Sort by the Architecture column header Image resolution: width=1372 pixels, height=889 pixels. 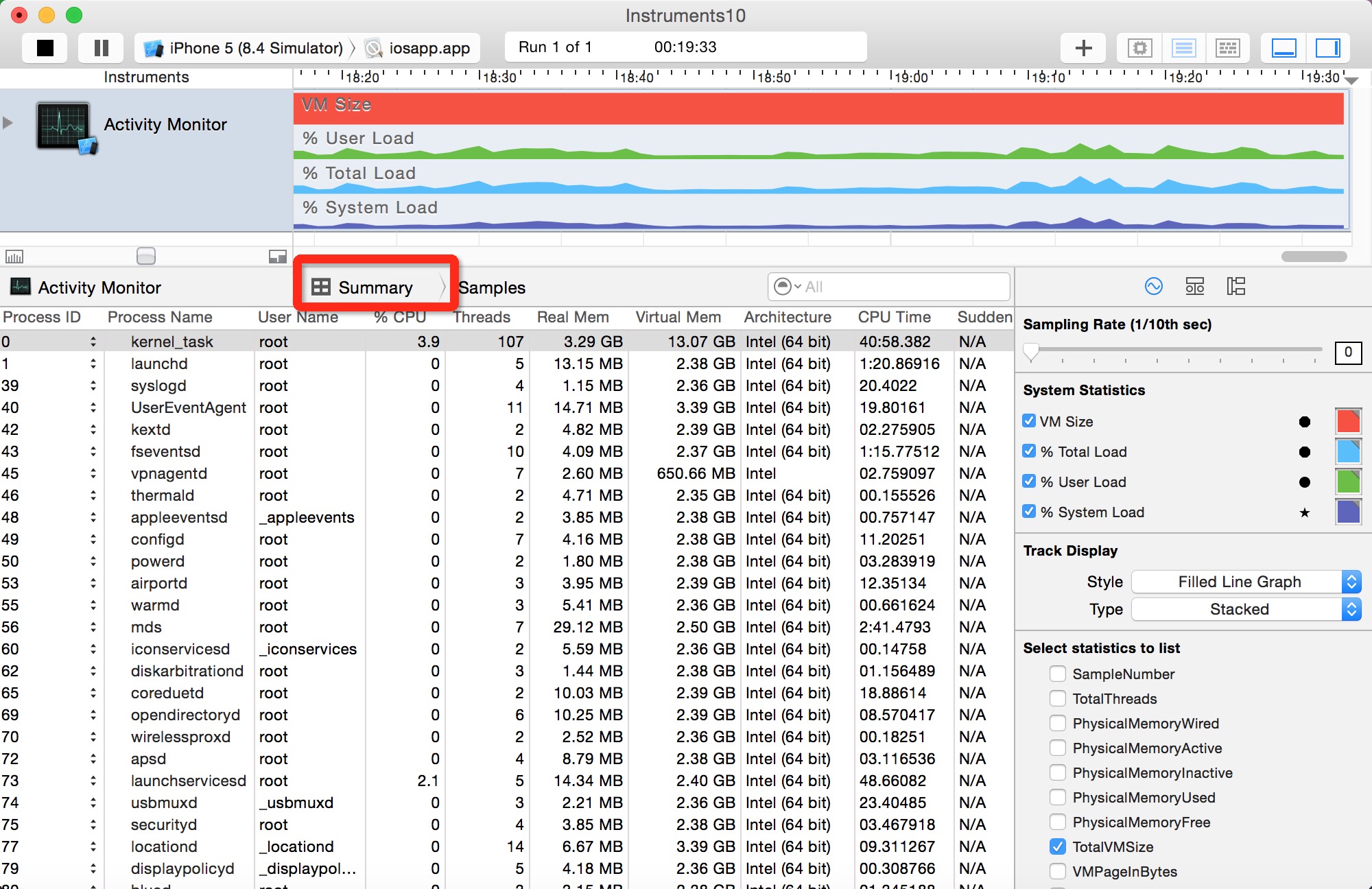pos(788,317)
